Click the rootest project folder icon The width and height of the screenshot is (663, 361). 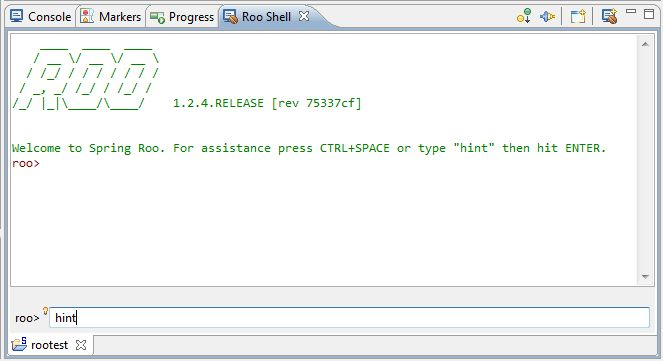click(19, 344)
